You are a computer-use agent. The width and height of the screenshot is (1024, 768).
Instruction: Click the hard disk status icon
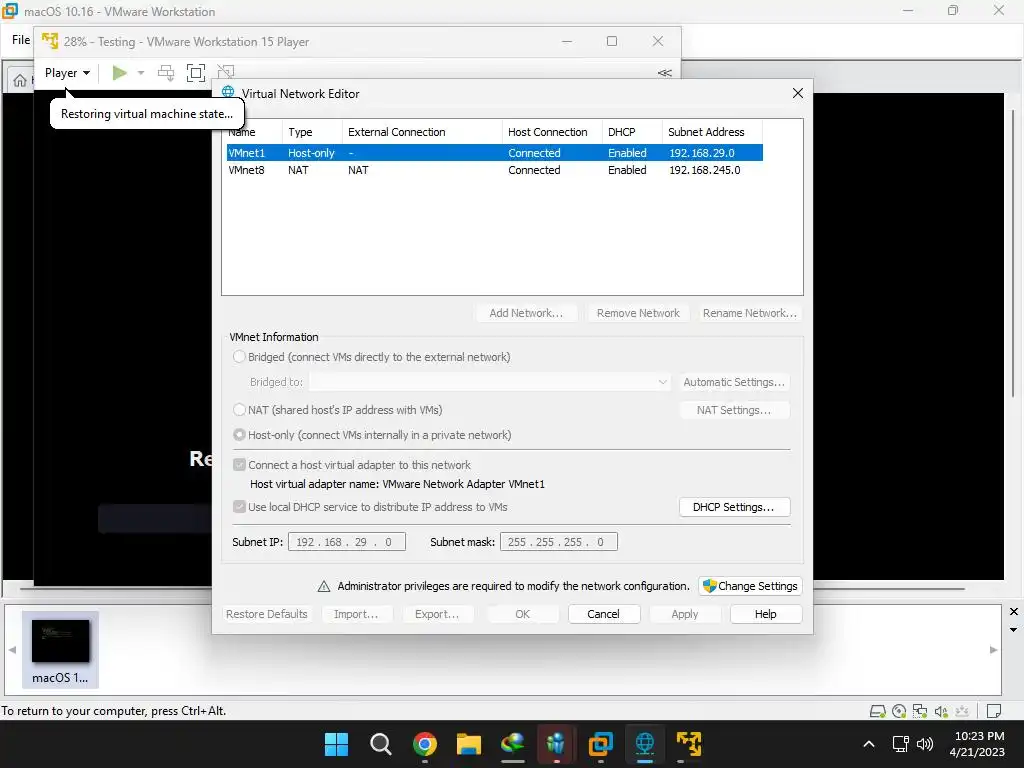coord(878,711)
